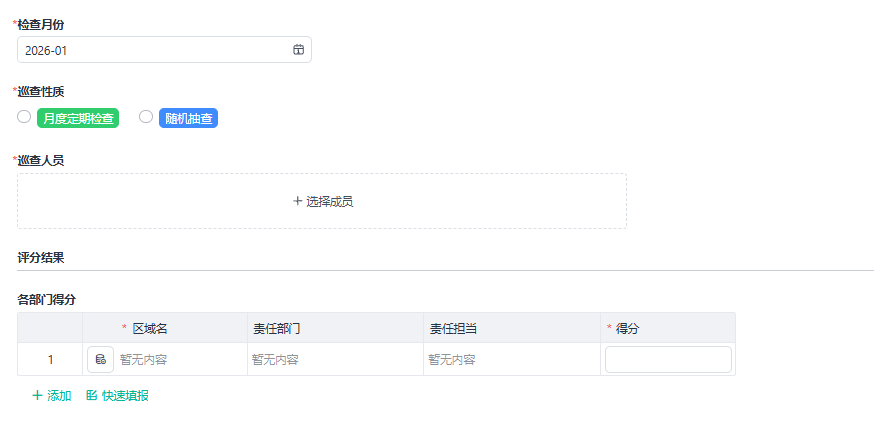Click the plus icon beside 添加
The width and height of the screenshot is (874, 425).
point(38,396)
